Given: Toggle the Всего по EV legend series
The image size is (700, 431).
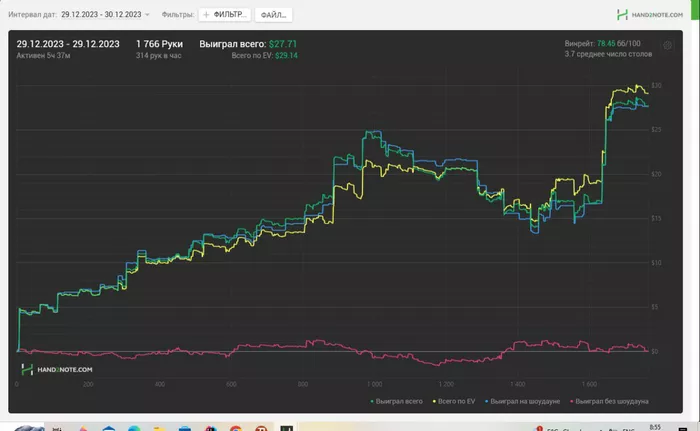Looking at the screenshot, I should point(454,401).
